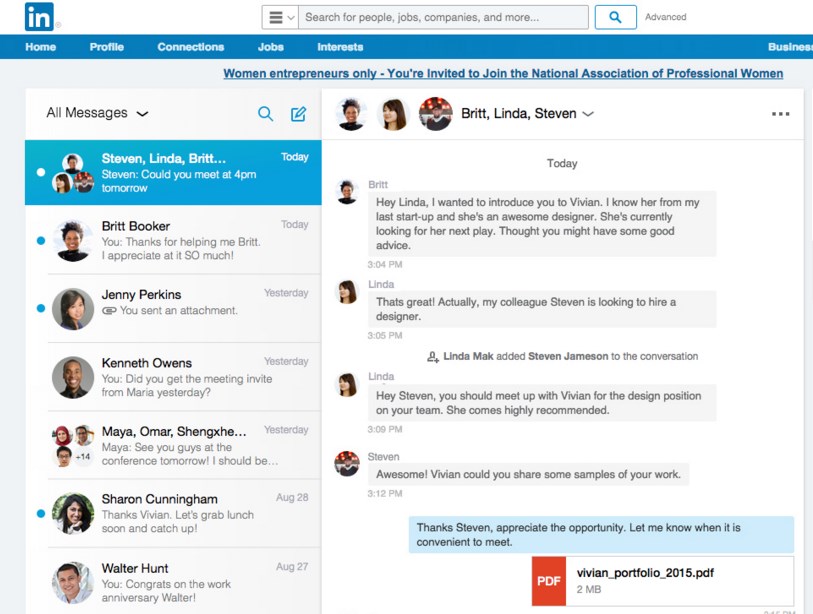813x614 pixels.
Task: Click Britt Booker's avatar in the list
Action: click(73, 241)
